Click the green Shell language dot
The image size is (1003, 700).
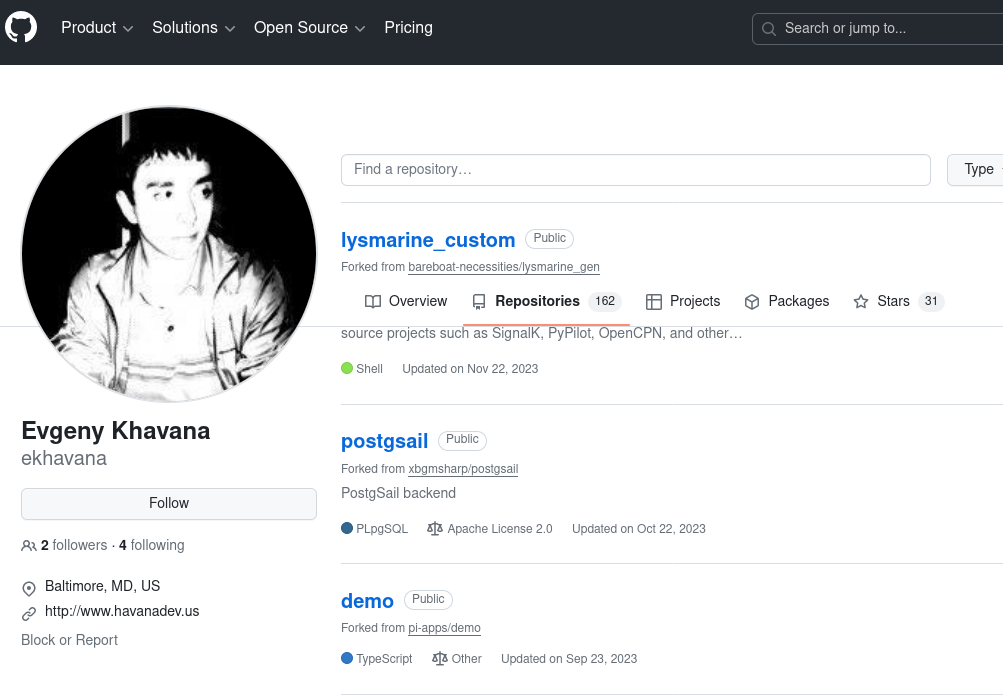347,368
